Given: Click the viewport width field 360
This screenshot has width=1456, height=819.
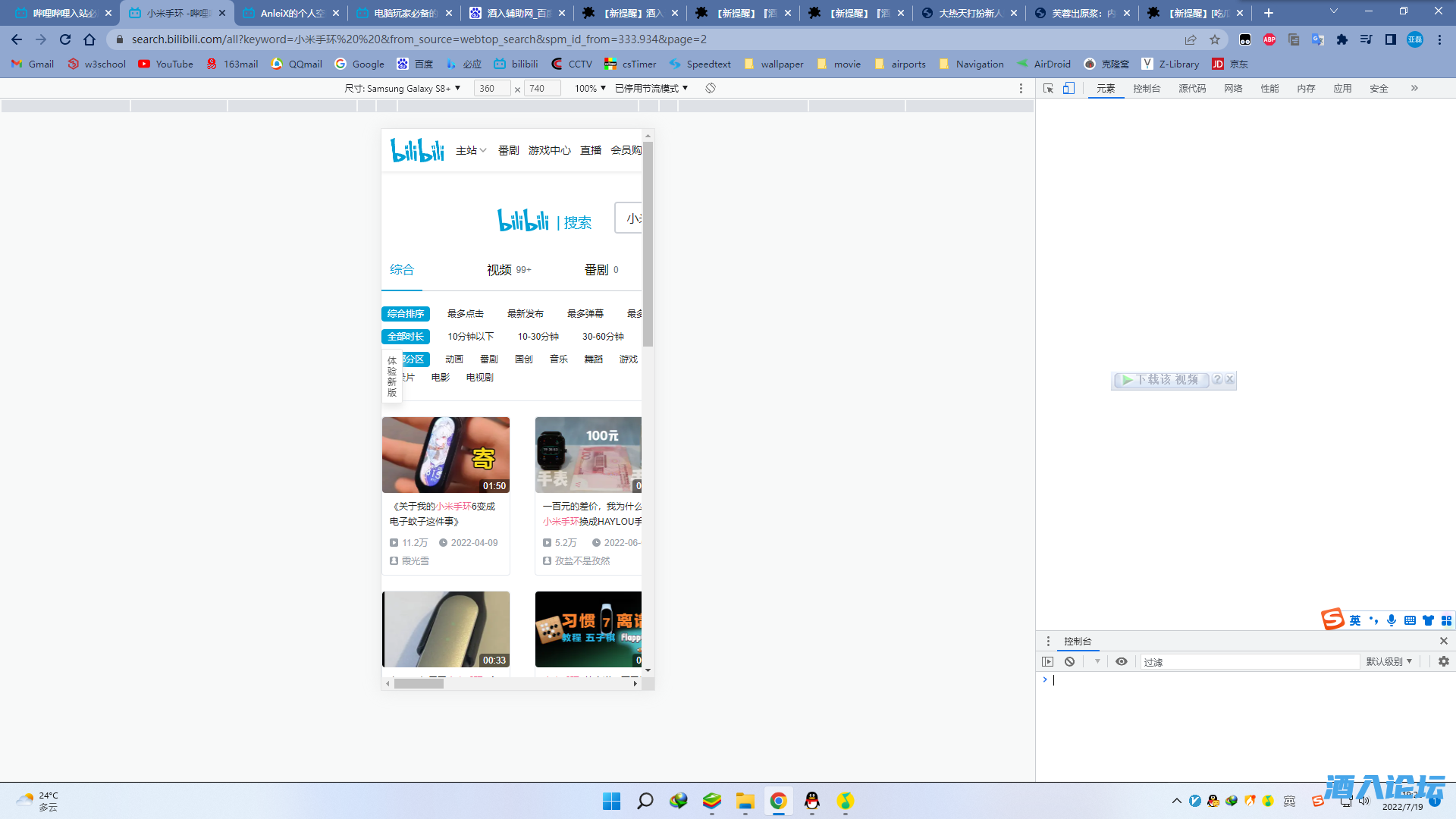Looking at the screenshot, I should [x=492, y=88].
